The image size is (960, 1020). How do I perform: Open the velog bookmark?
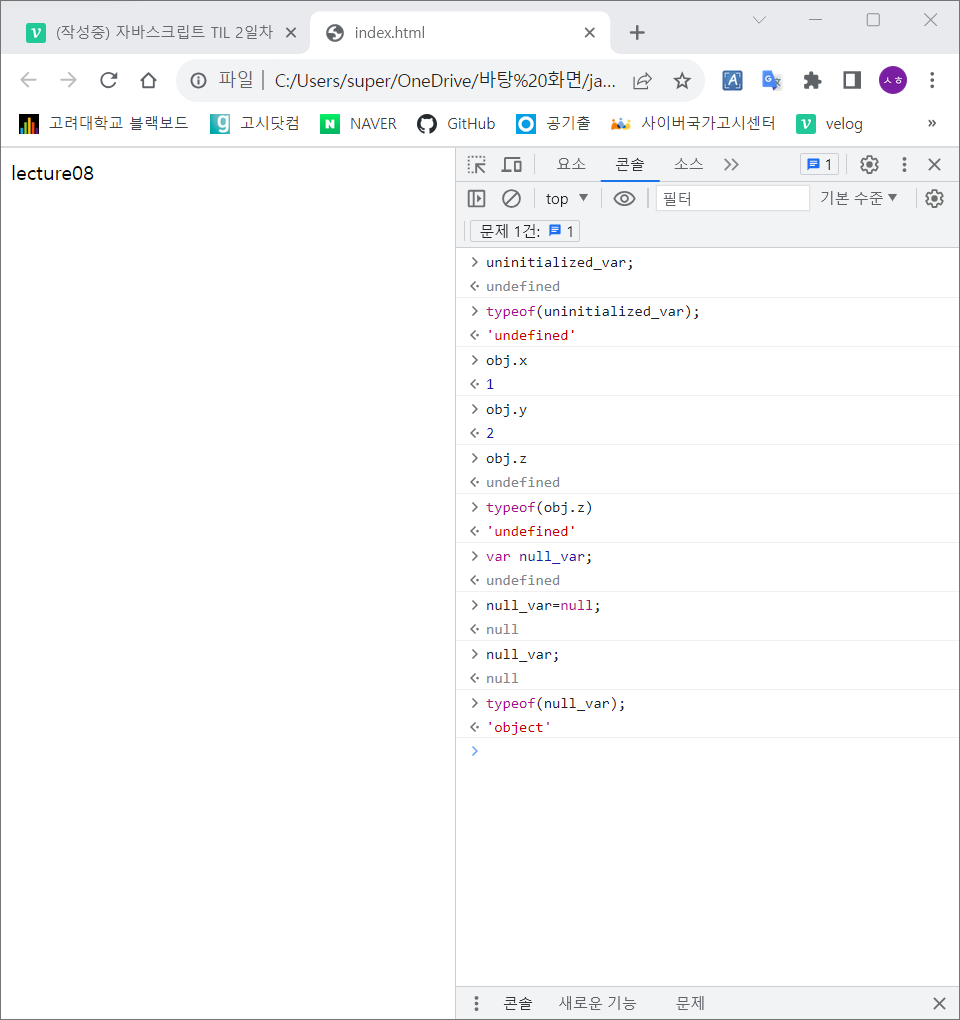point(830,123)
